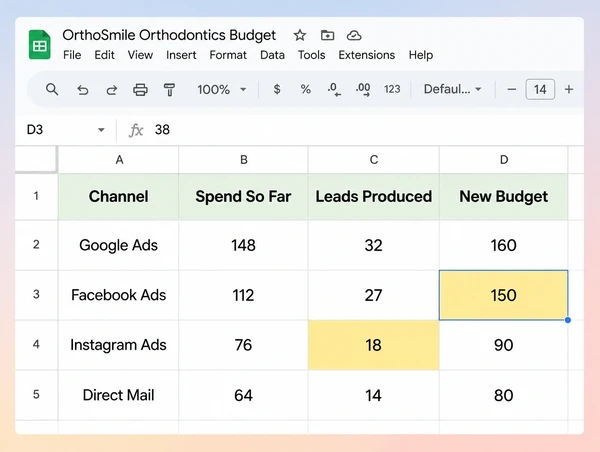Open the Format menu

[228, 55]
